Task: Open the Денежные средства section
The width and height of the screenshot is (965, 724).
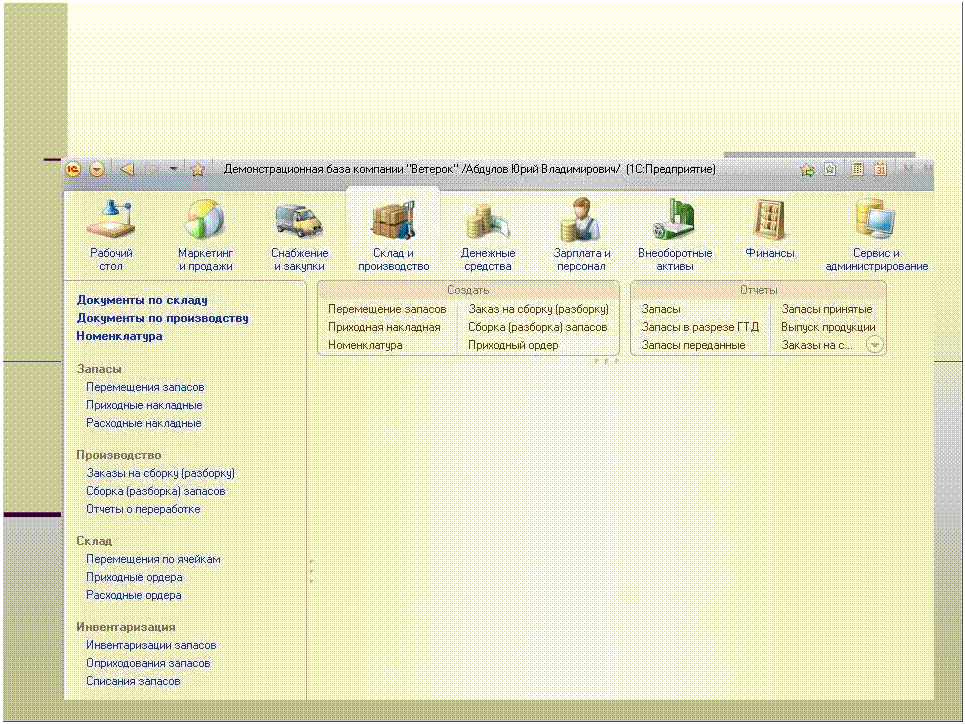Action: click(x=488, y=235)
